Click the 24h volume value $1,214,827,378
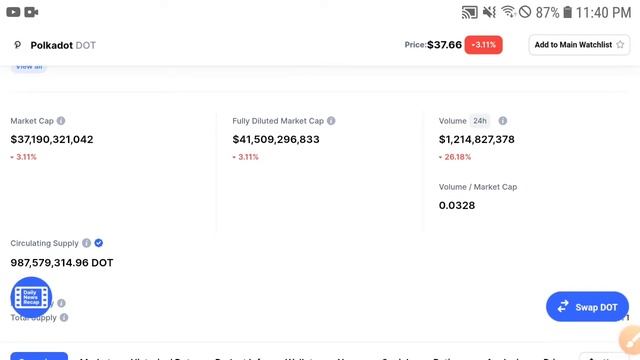Viewport: 640px width, 360px height. 476,140
